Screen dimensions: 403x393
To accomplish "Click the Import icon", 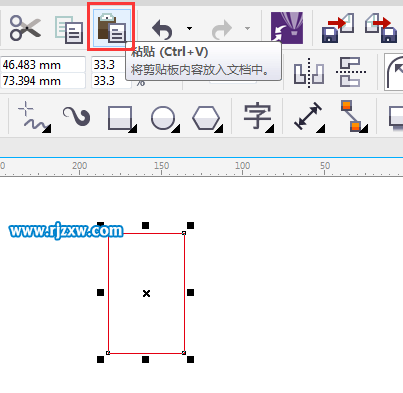I will pos(338,28).
